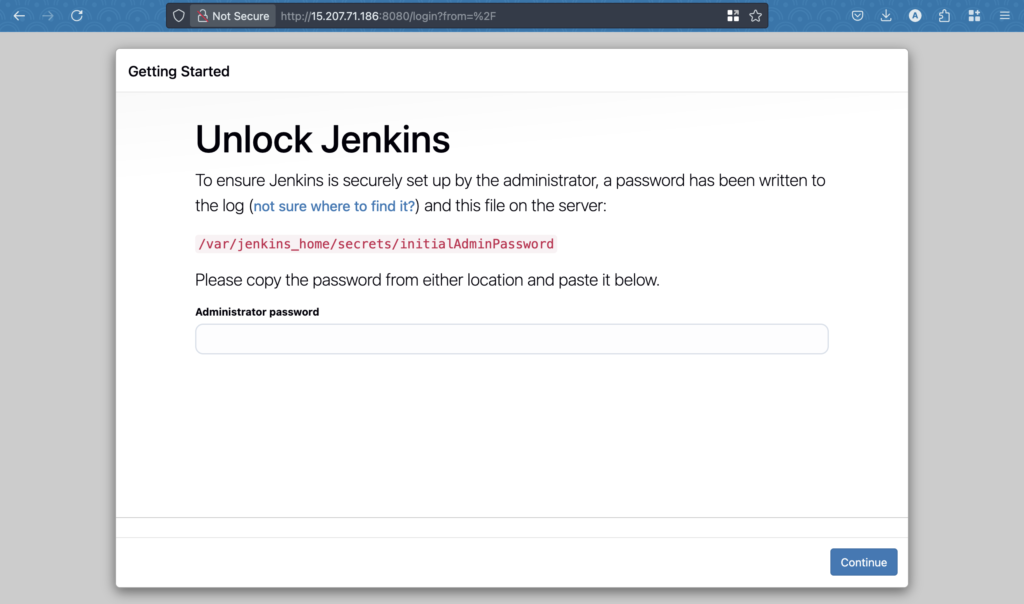Open the account avatar icon
The image size is (1024, 604).
tap(915, 16)
